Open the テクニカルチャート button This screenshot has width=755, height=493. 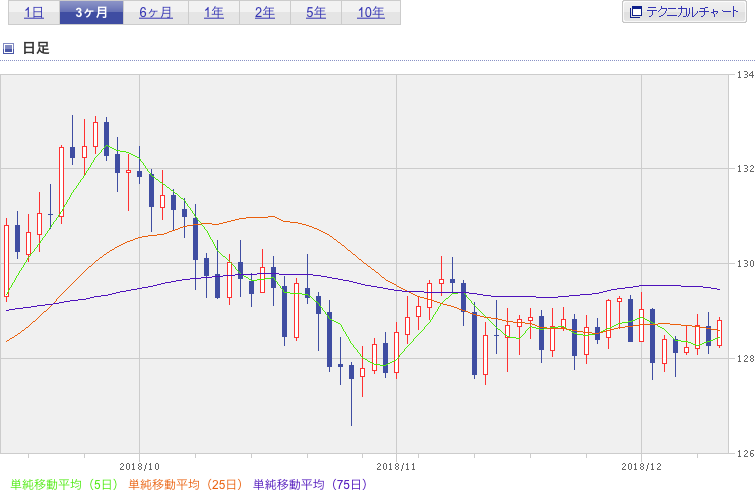(x=684, y=12)
